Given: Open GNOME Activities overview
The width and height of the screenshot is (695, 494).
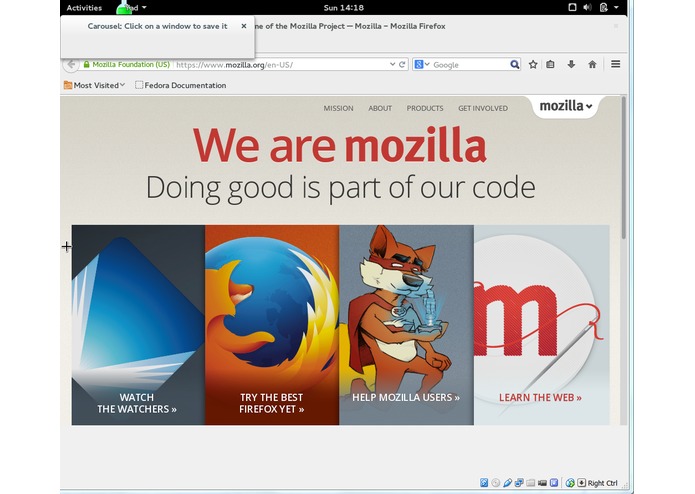Looking at the screenshot, I should pyautogui.click(x=84, y=8).
